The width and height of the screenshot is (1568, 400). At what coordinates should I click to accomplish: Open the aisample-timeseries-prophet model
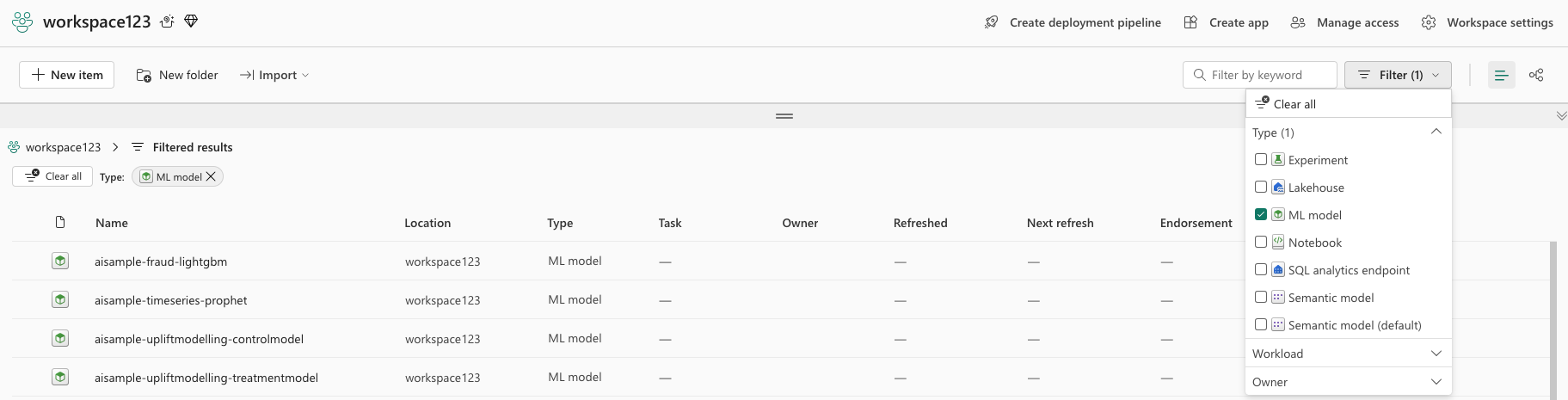tap(170, 300)
